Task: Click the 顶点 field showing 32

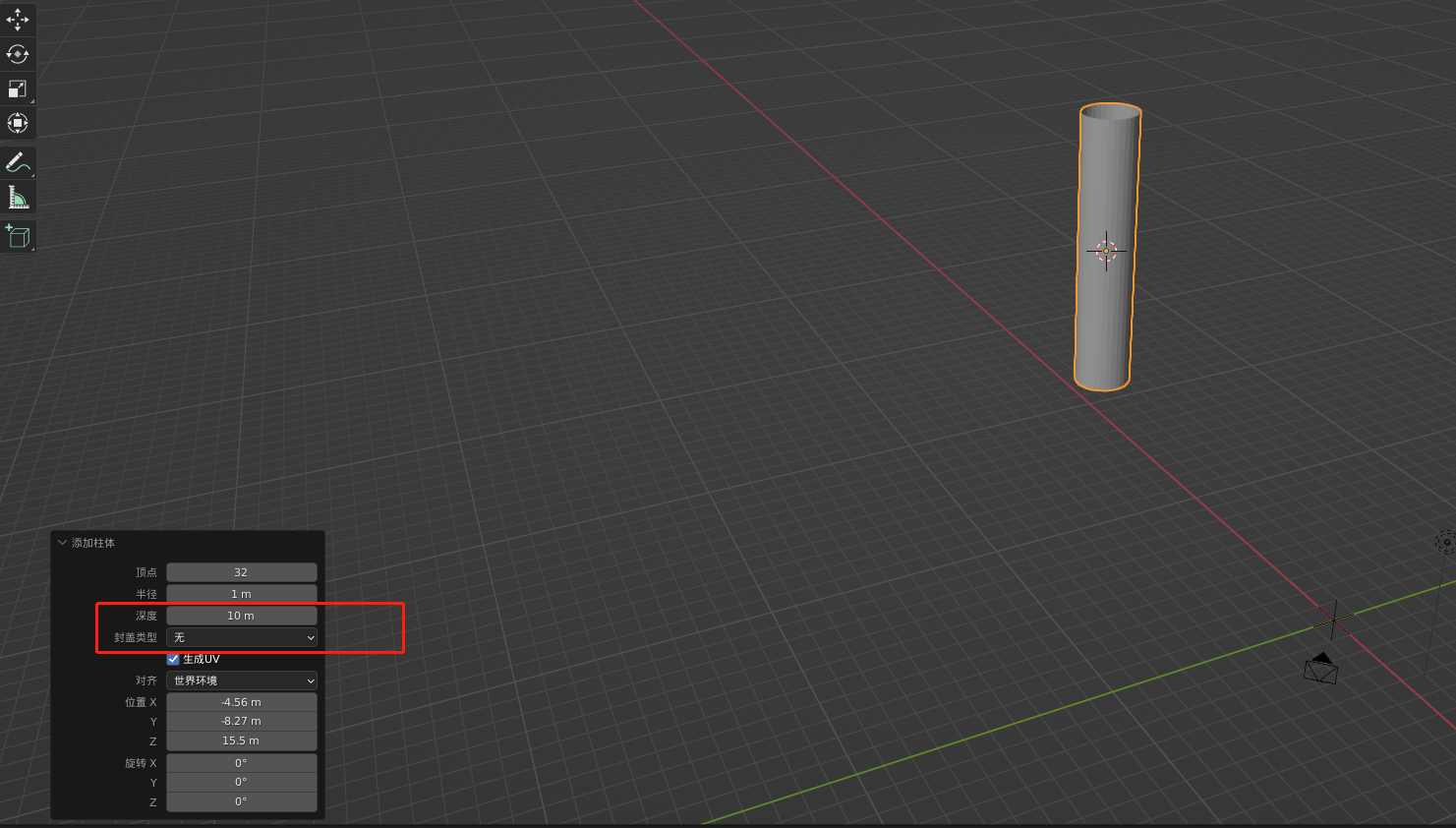Action: [242, 572]
